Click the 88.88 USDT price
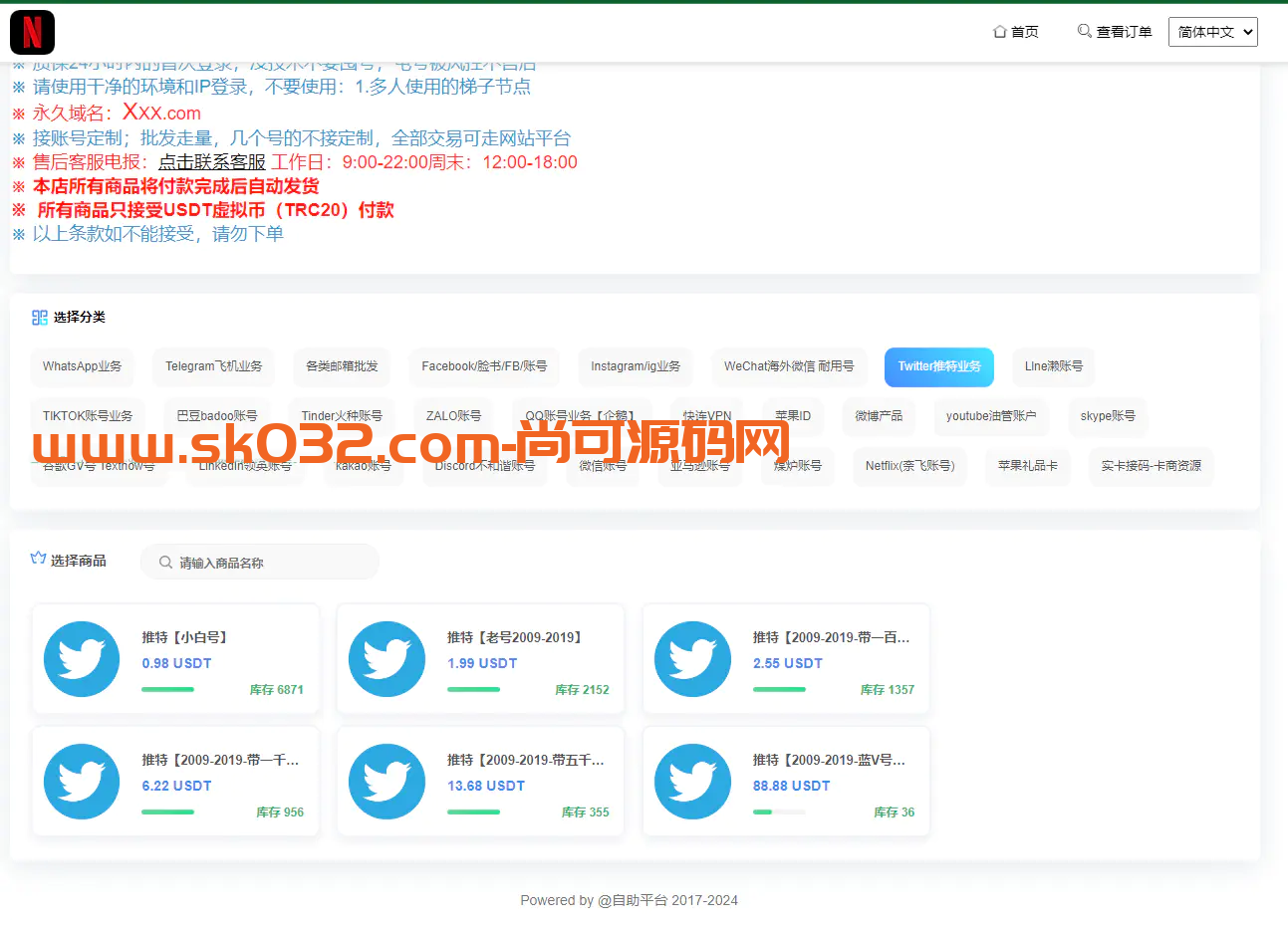The height and width of the screenshot is (927, 1288). click(791, 786)
